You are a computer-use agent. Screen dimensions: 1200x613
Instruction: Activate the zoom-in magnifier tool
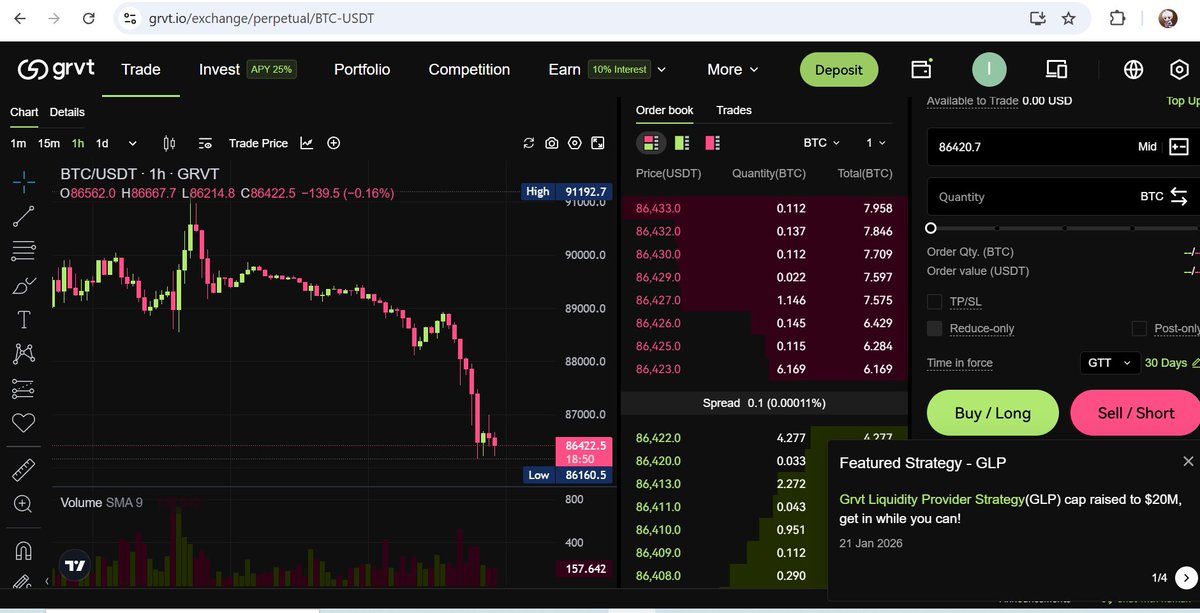click(23, 504)
